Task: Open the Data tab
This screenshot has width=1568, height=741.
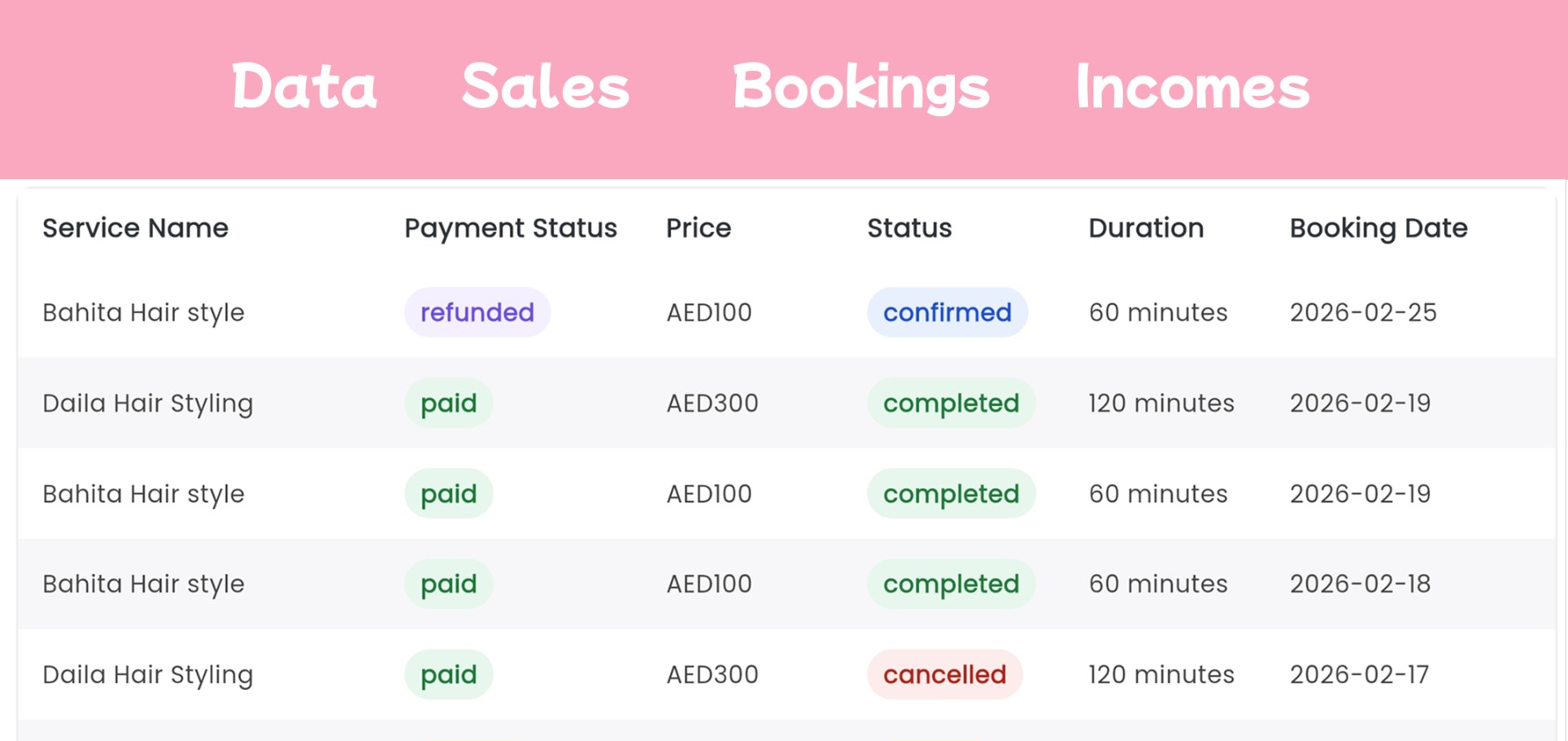Action: point(304,86)
